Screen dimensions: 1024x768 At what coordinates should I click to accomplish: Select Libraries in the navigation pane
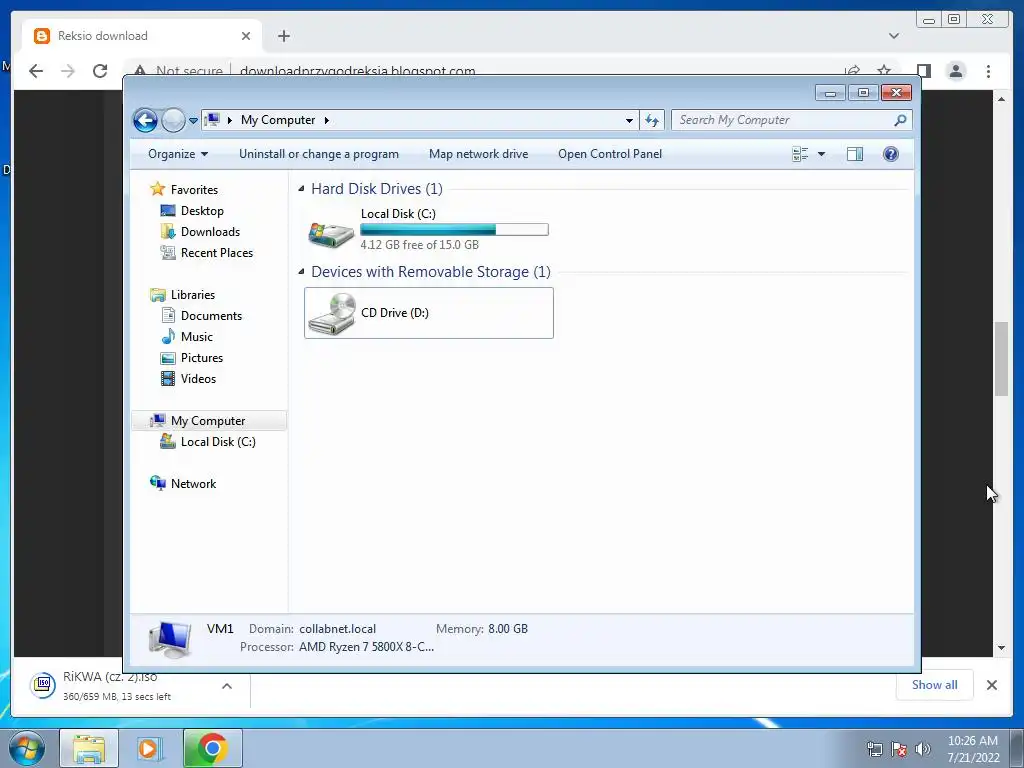[x=193, y=295]
